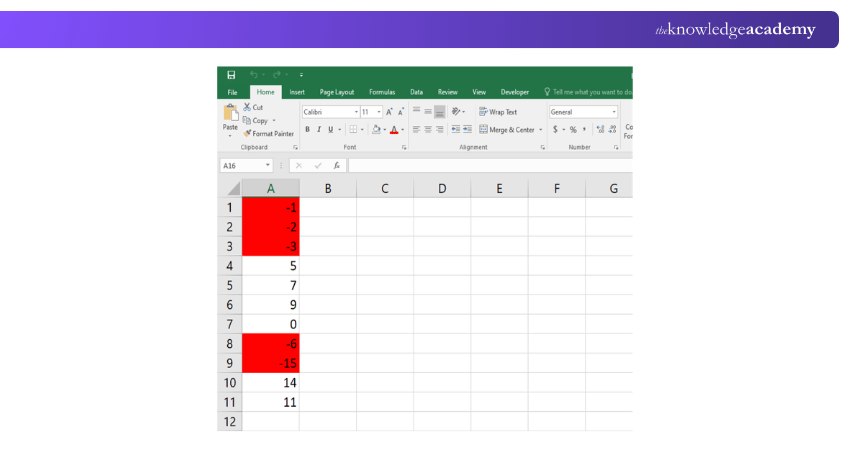Switch to the Insert tab
850x450 pixels.
click(x=297, y=92)
